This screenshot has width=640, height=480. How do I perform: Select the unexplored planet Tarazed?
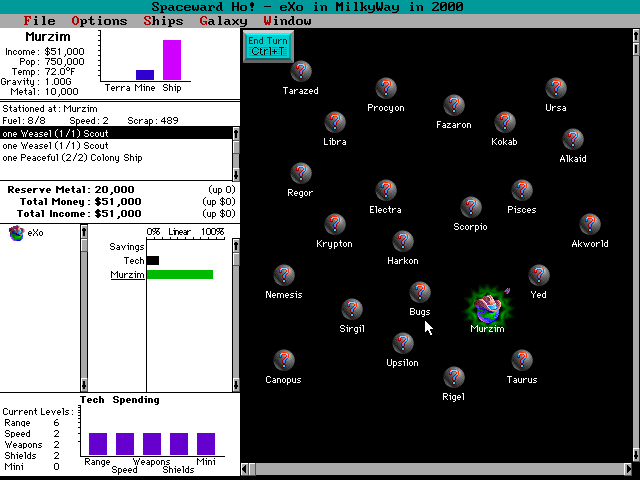pos(301,71)
